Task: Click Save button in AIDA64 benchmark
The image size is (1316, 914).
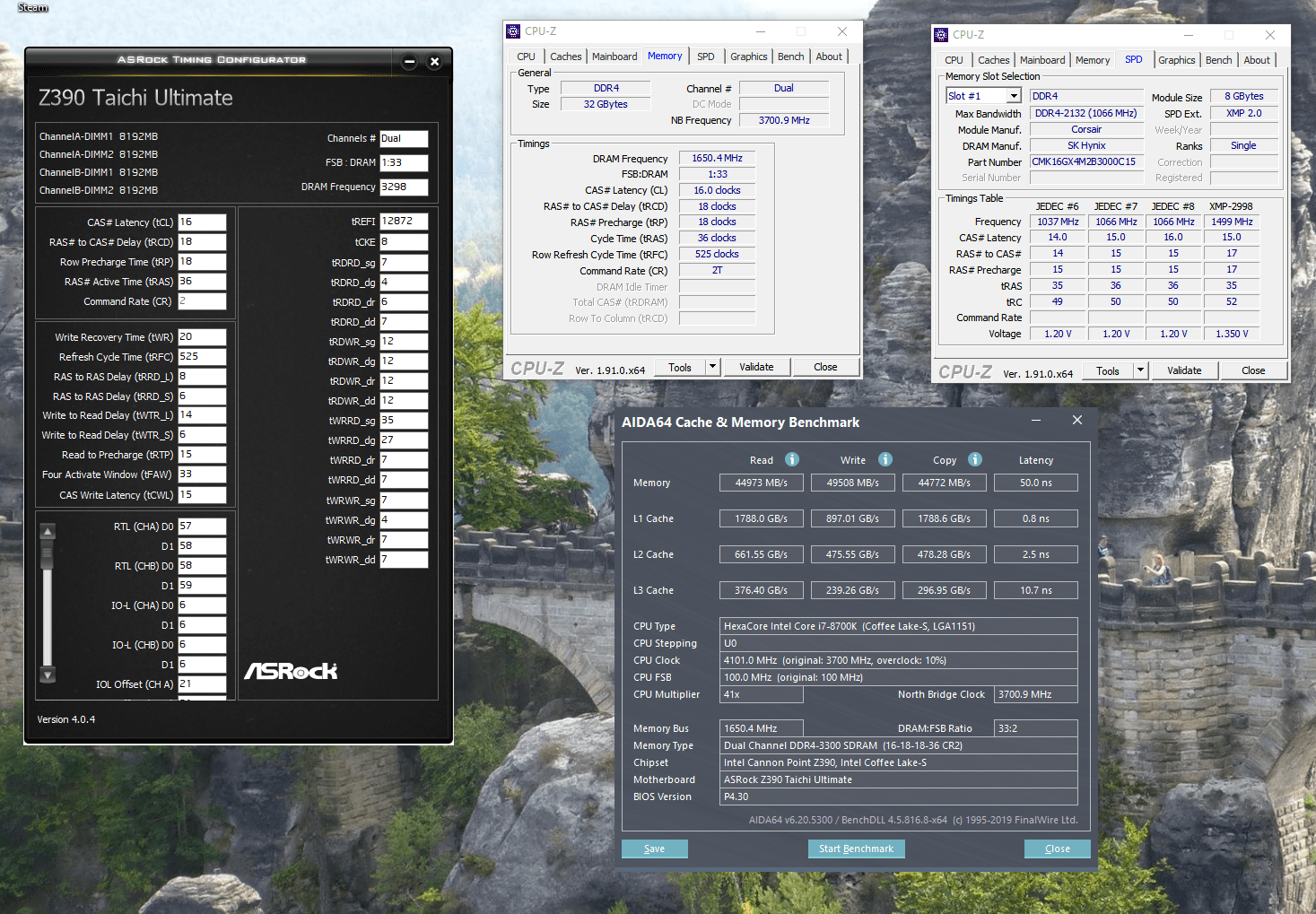Action: coord(655,849)
